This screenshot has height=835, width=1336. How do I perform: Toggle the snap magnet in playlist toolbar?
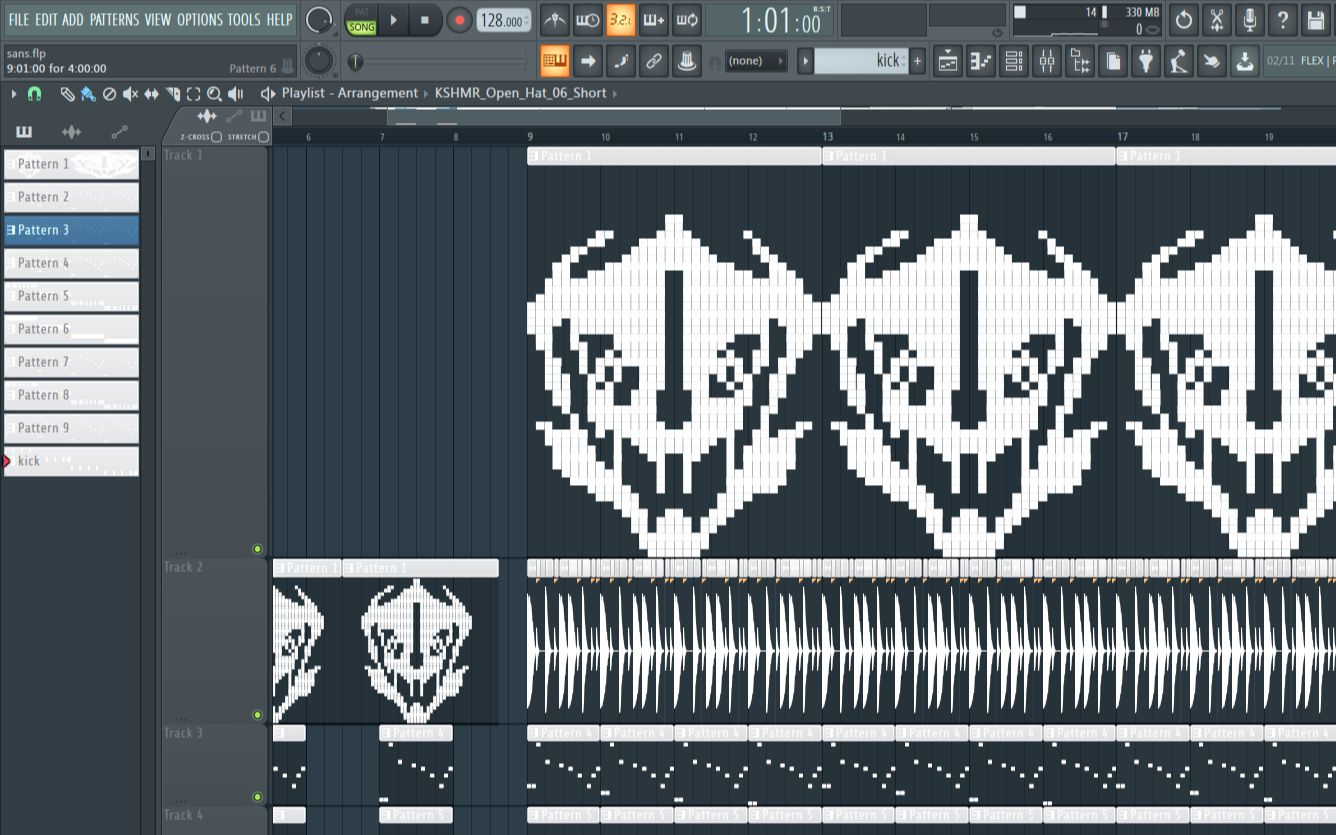[35, 94]
